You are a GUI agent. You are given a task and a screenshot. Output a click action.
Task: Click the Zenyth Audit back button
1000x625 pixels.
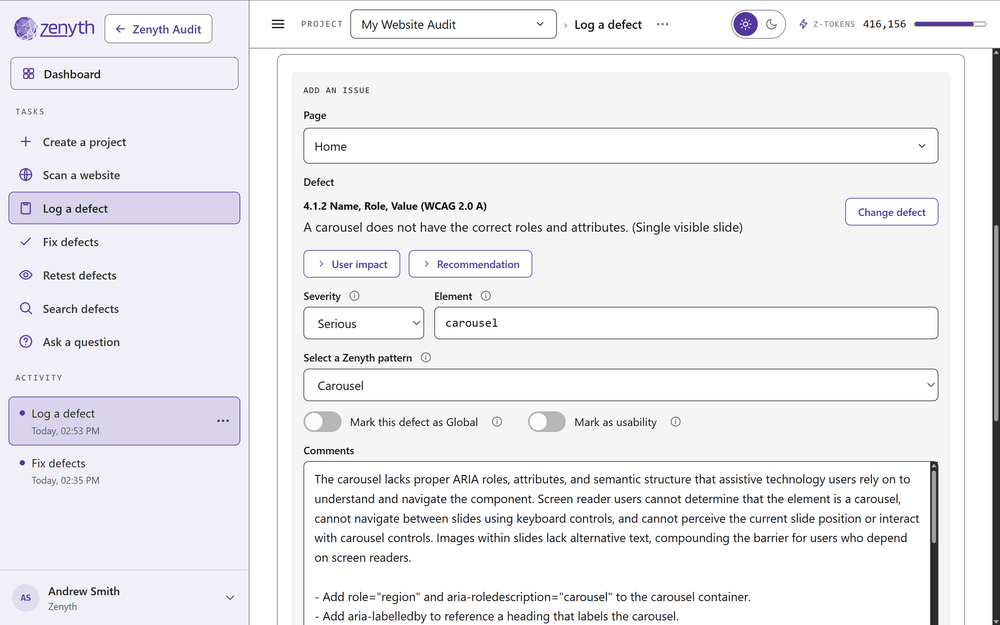click(x=158, y=29)
